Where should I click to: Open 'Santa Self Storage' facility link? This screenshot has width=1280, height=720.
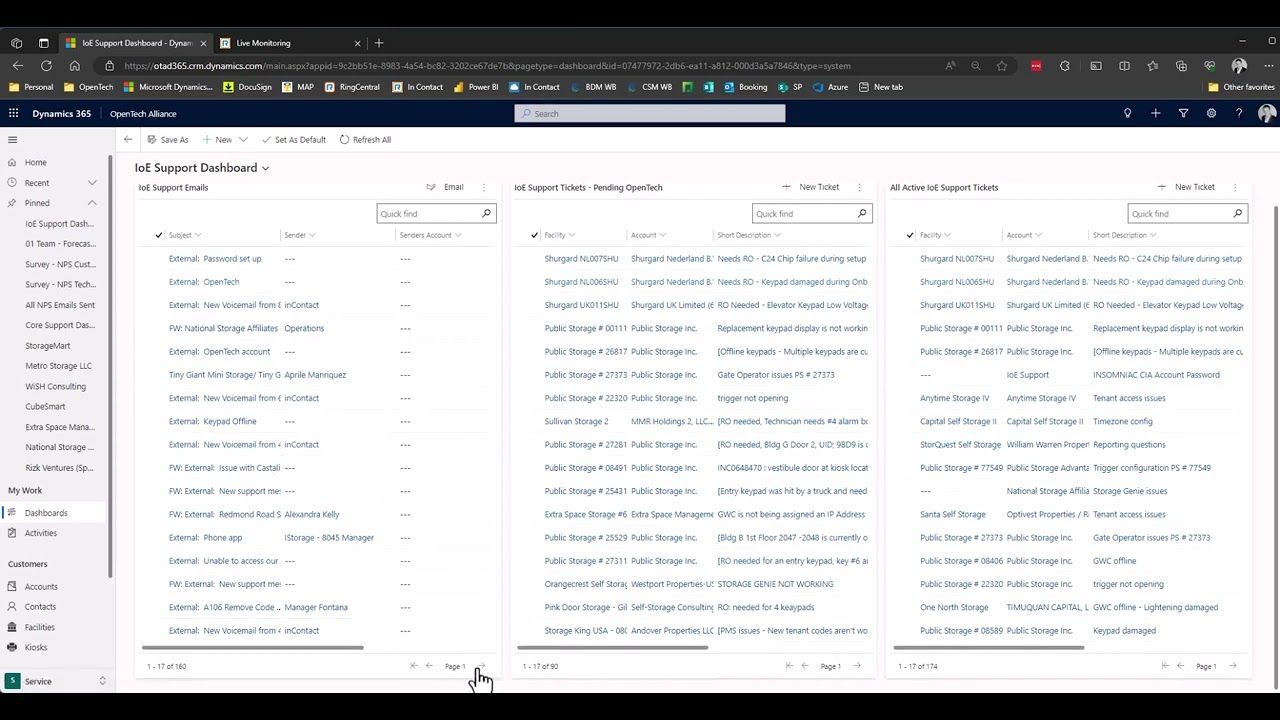(952, 514)
